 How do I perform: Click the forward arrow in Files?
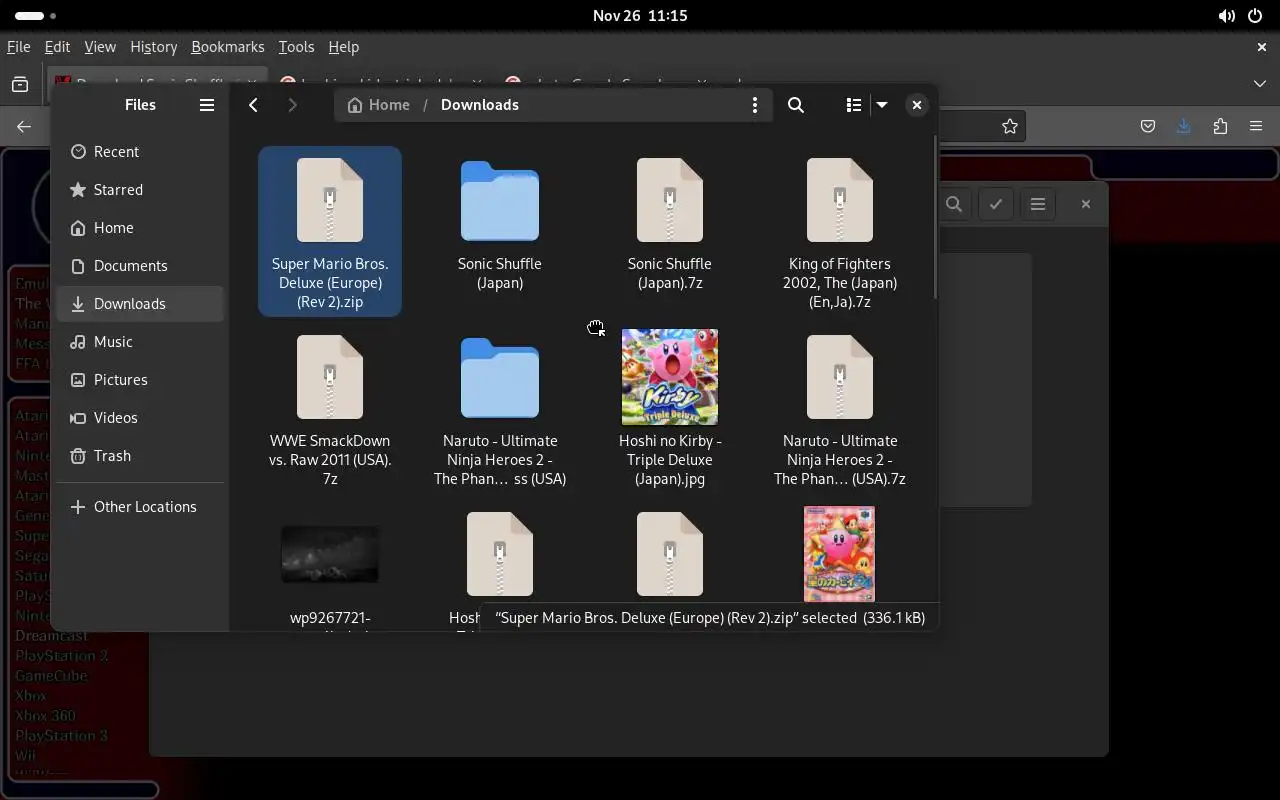coord(292,105)
